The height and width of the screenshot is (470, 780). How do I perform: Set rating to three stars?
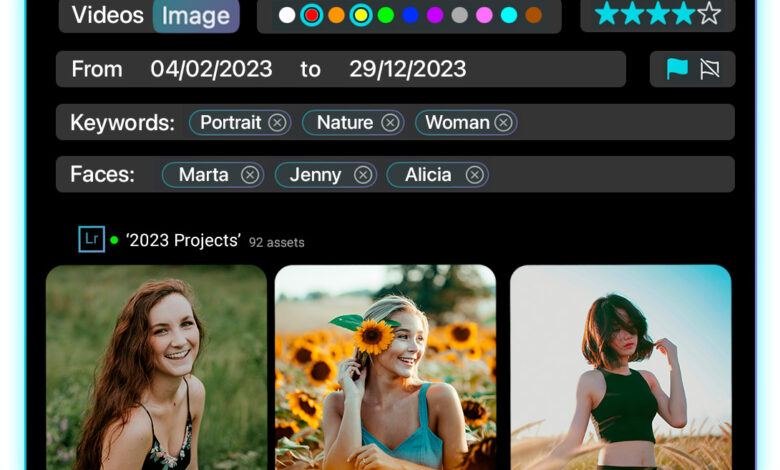coord(658,13)
